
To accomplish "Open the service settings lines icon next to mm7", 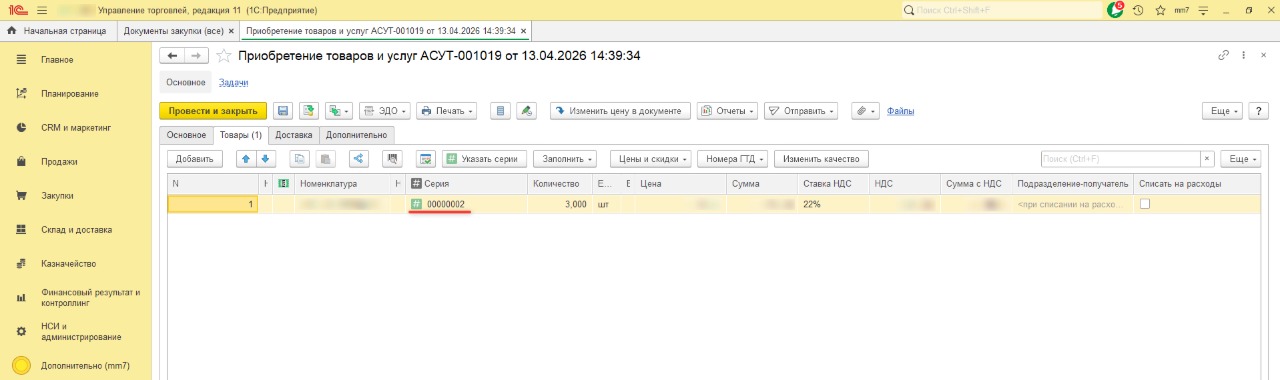I will point(1204,10).
